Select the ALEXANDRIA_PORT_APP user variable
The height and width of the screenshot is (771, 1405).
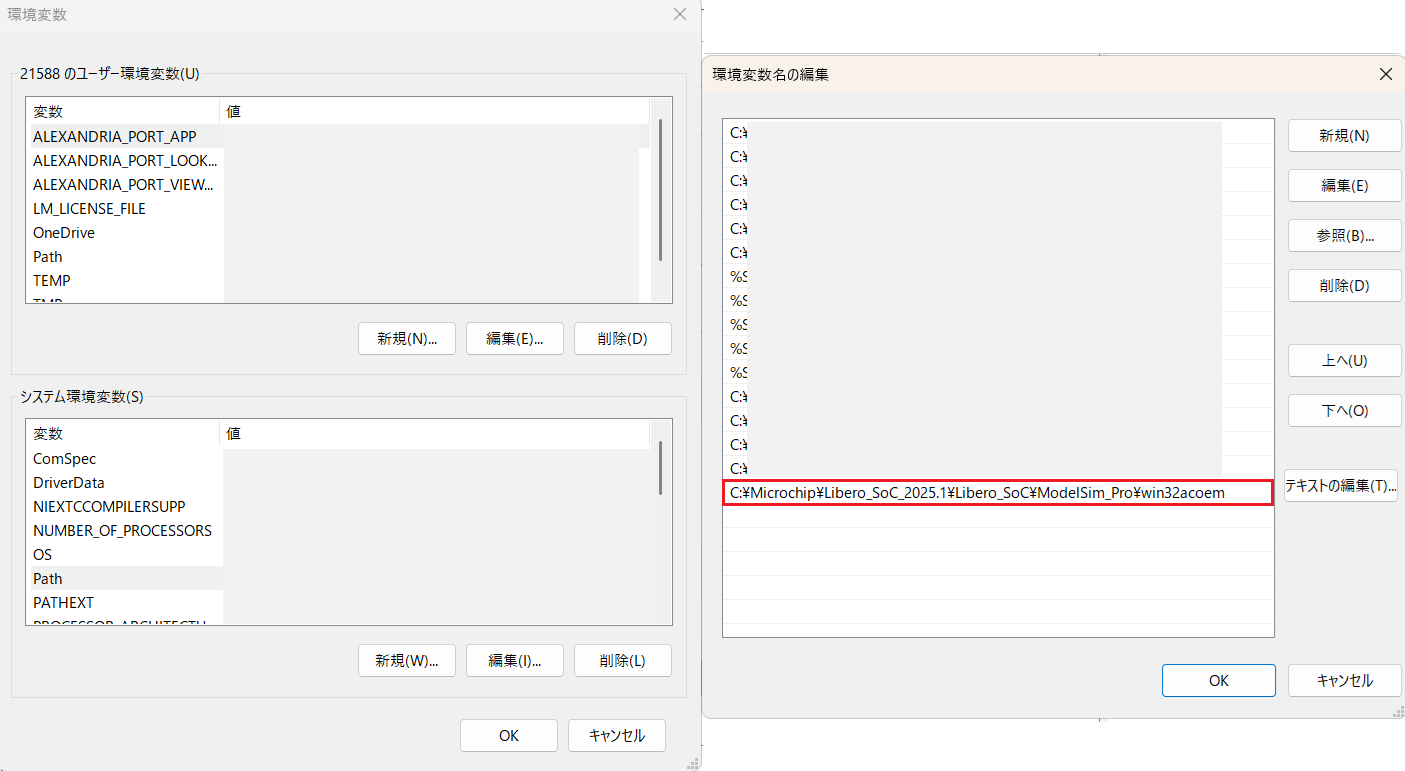pyautogui.click(x=114, y=136)
